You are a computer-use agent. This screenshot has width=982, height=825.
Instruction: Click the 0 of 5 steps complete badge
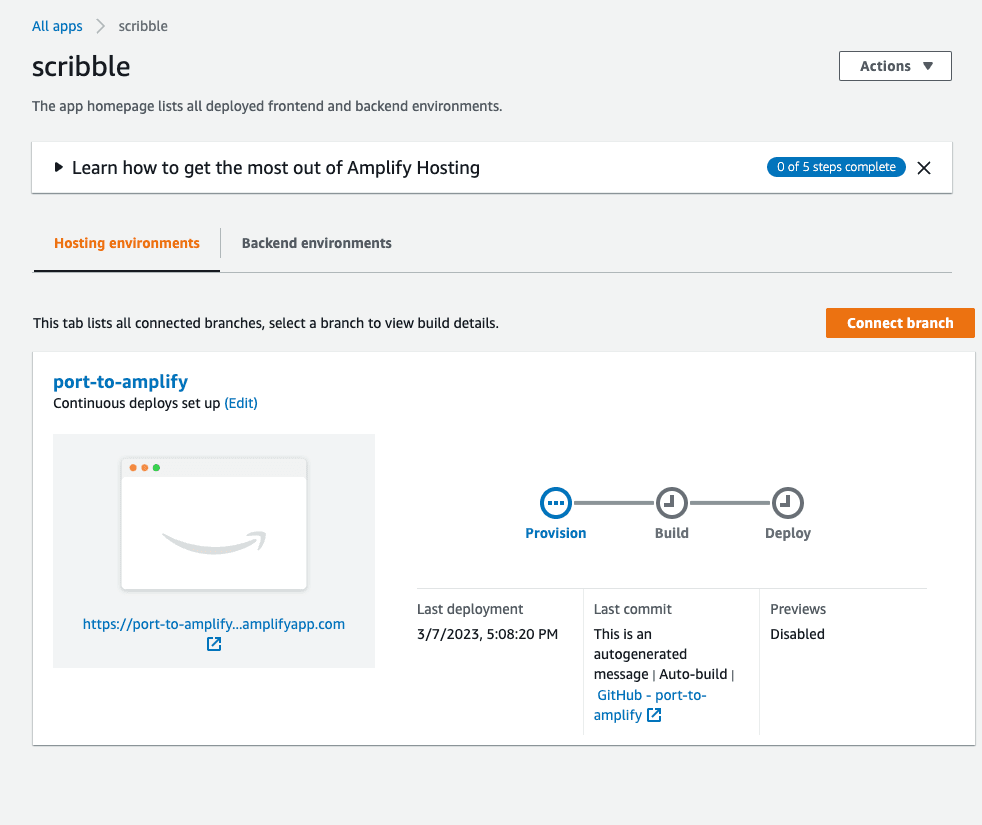coord(836,167)
